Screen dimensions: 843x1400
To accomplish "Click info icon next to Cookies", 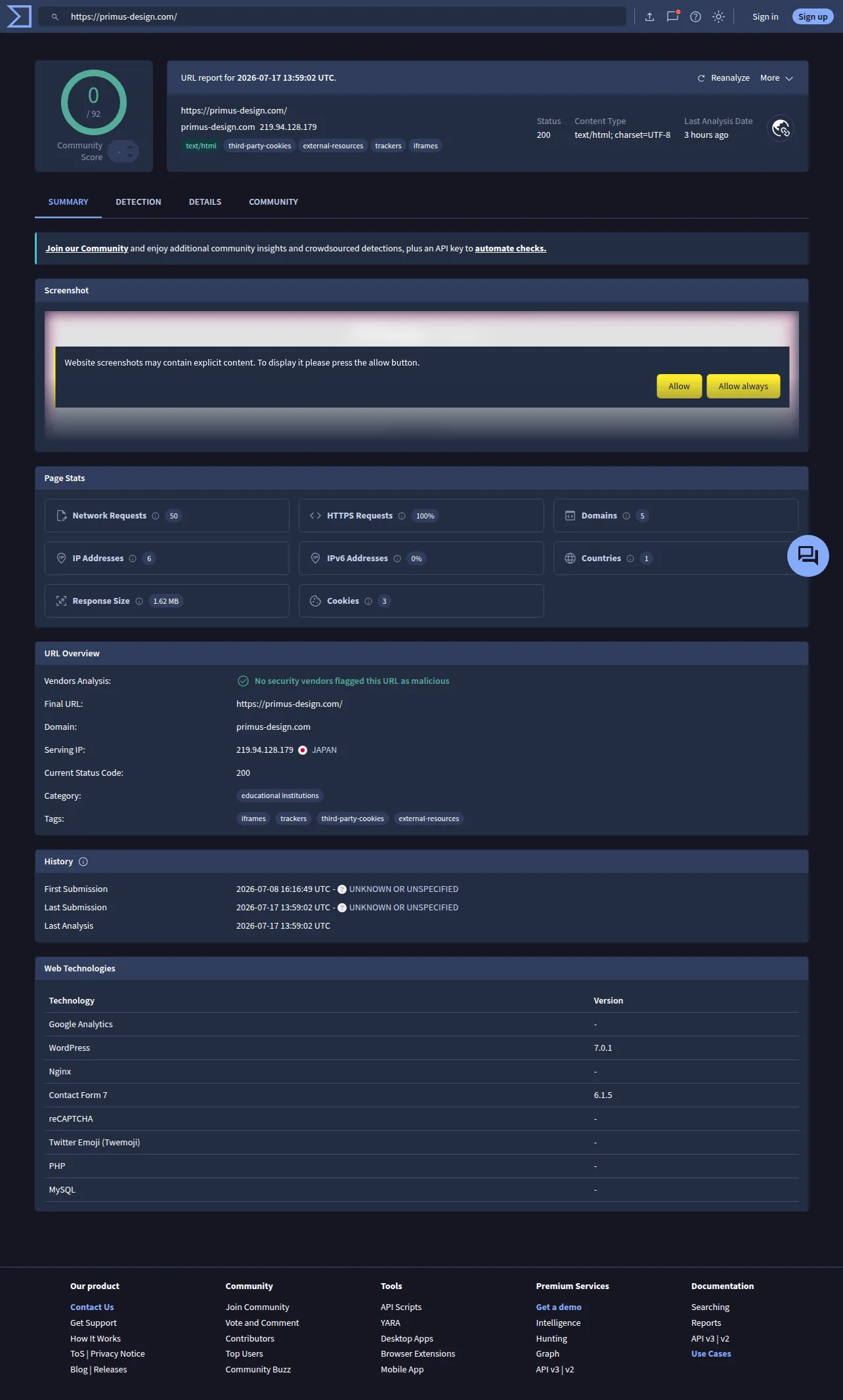I will tap(368, 601).
